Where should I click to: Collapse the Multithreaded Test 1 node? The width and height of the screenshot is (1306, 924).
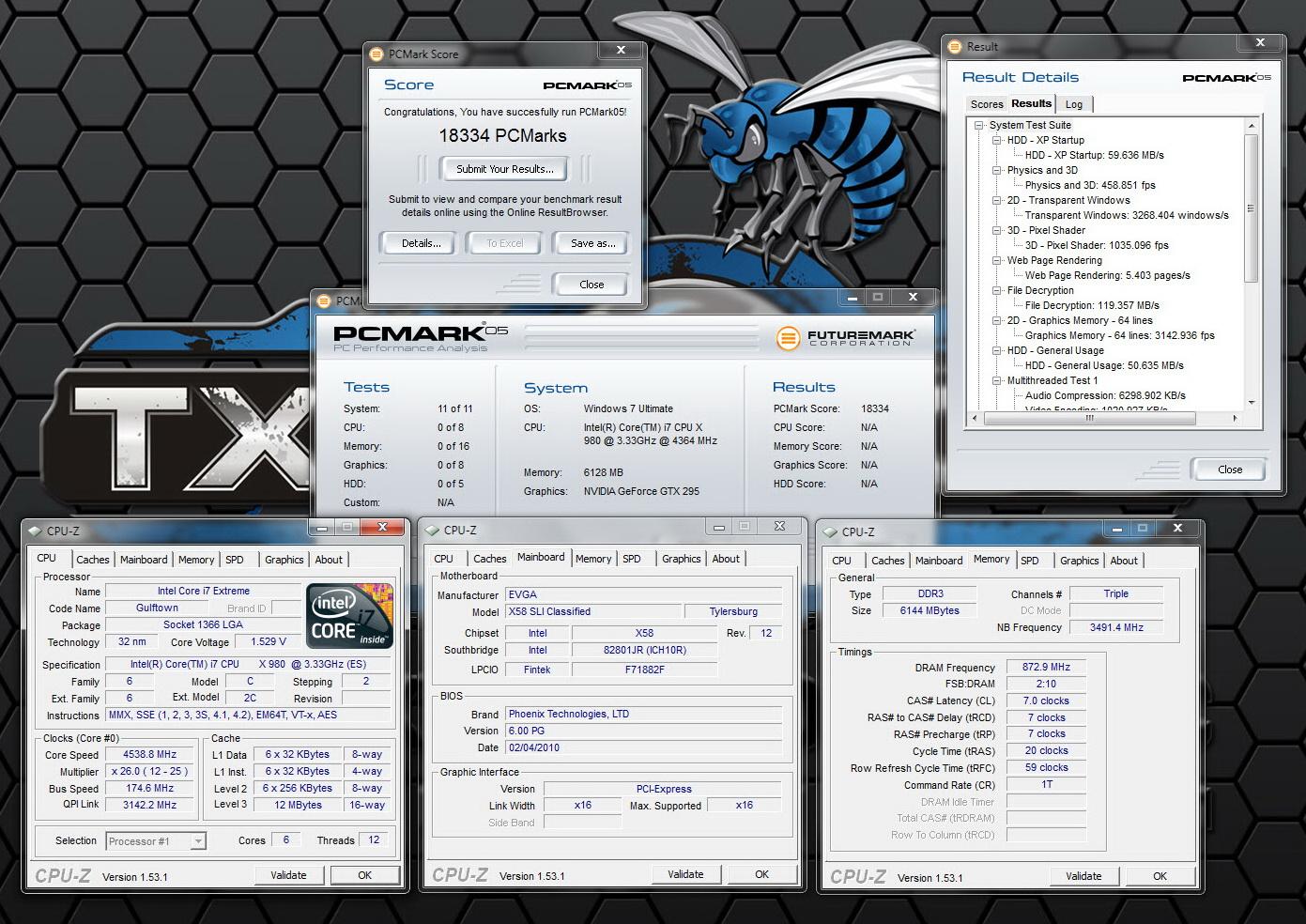997,380
